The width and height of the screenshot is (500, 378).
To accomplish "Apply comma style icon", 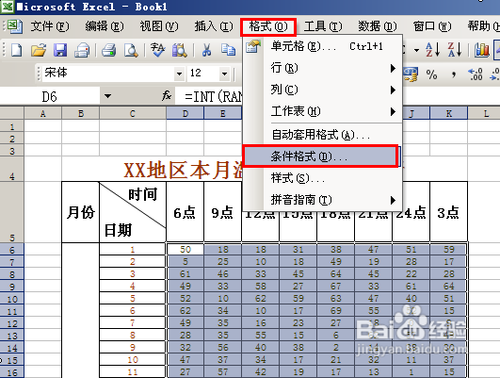I will pos(453,74).
